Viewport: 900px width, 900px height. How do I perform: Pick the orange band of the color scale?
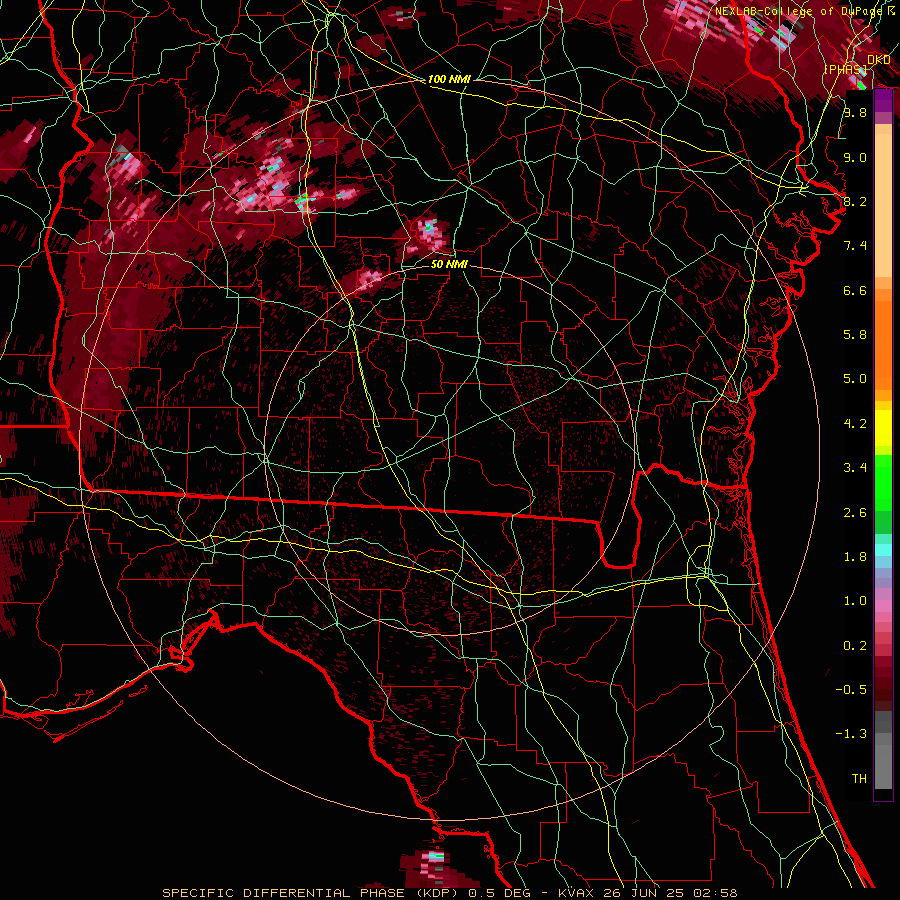point(883,346)
